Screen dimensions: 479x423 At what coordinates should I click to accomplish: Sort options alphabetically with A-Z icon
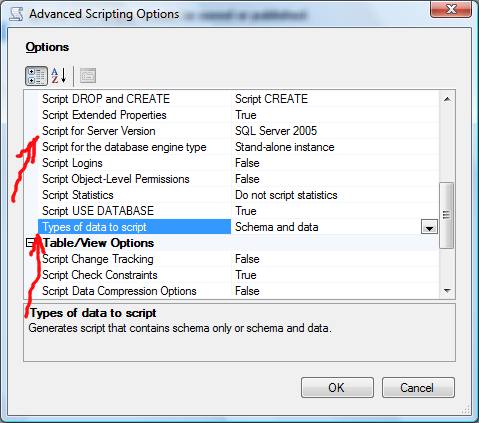pos(59,76)
